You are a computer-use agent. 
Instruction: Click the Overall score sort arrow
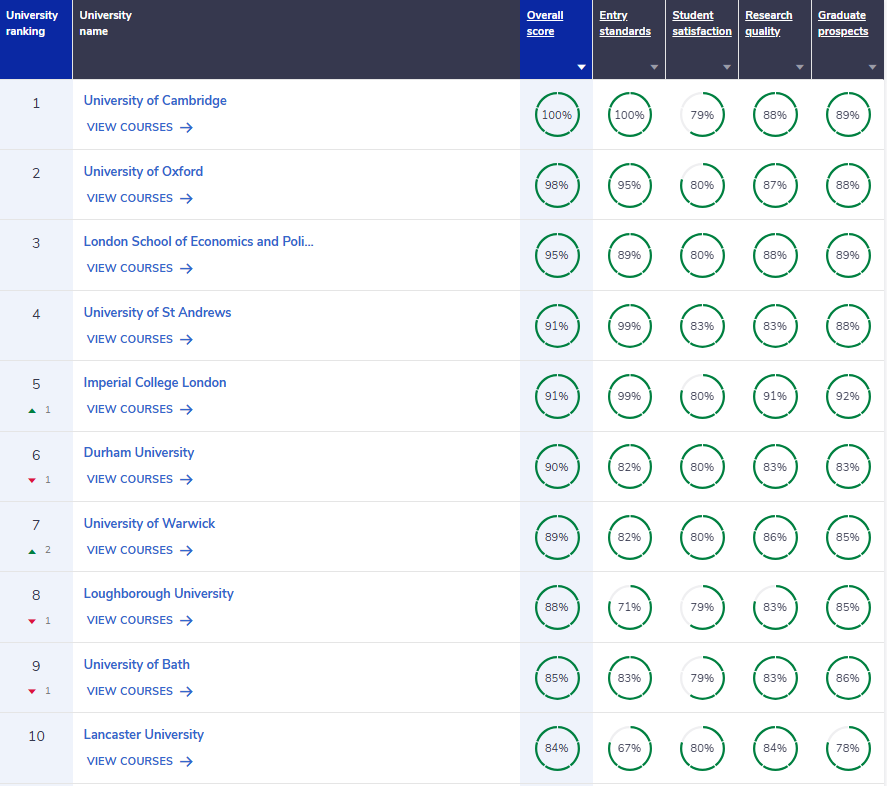(581, 67)
